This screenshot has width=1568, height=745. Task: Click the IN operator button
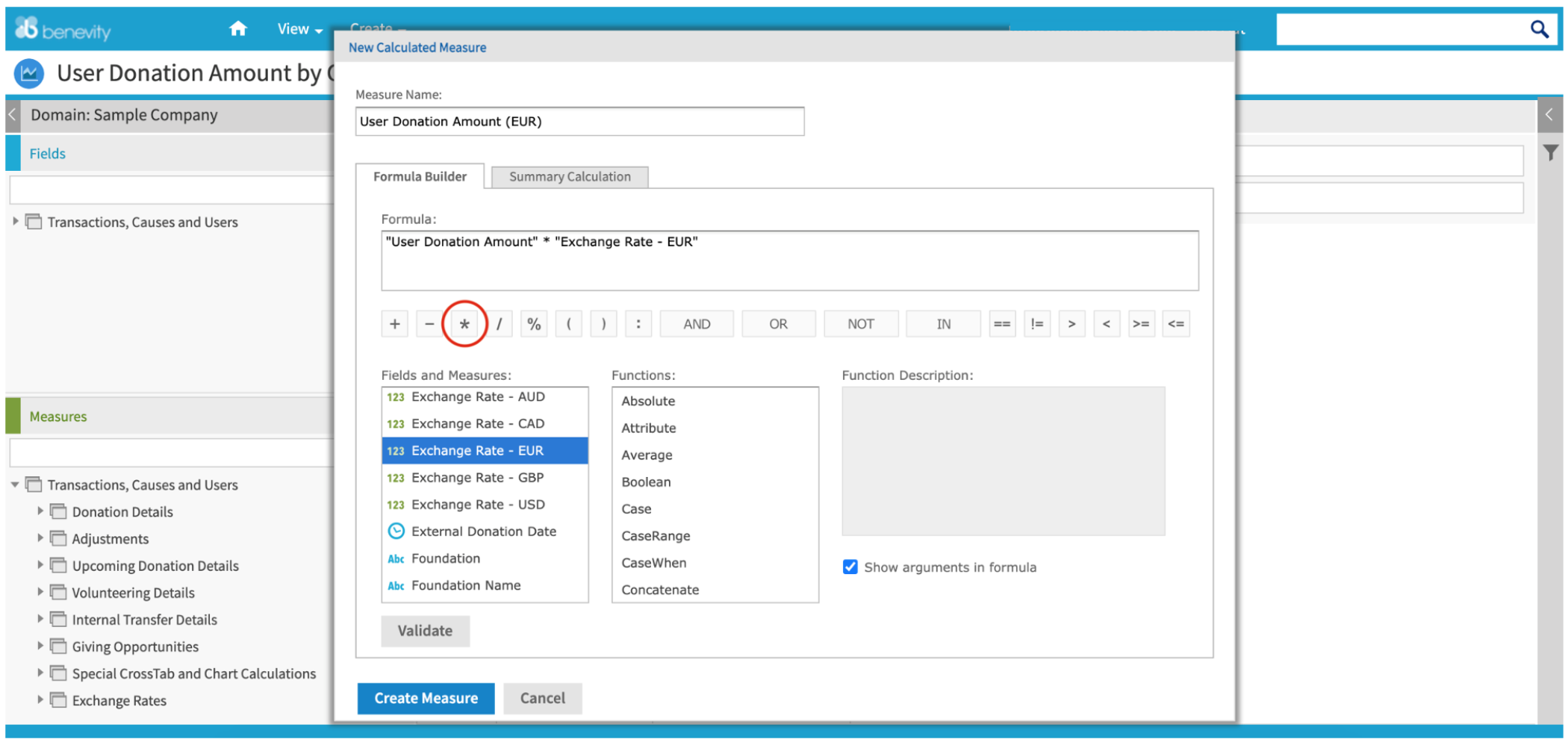[942, 323]
